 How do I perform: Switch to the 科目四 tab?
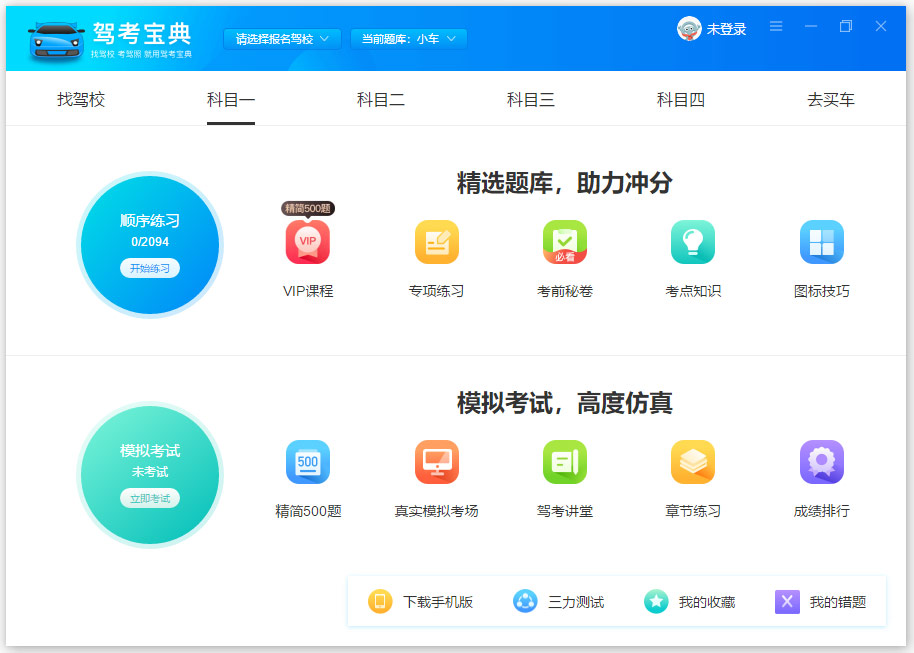[x=680, y=100]
